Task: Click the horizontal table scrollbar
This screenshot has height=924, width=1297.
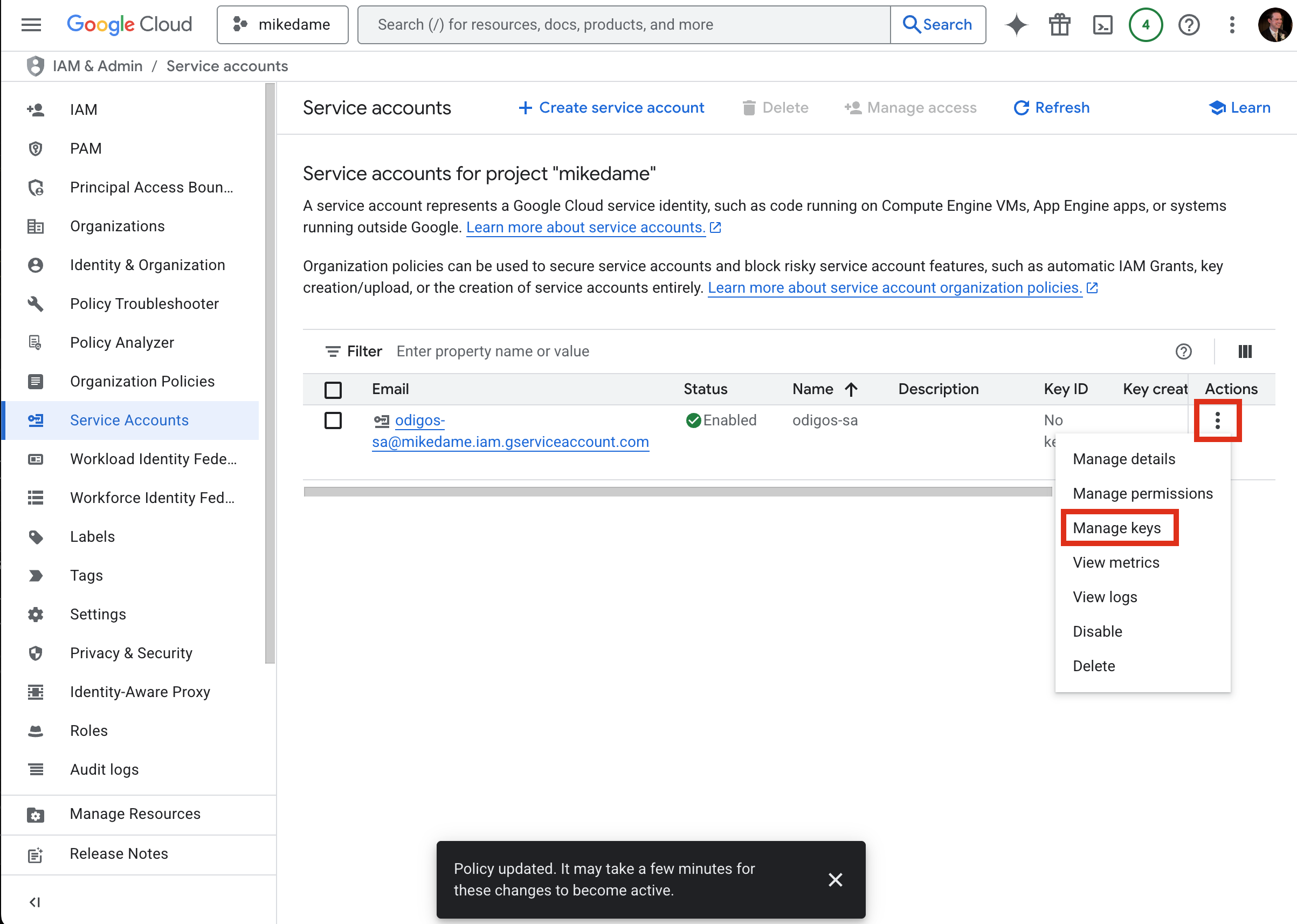Action: tap(677, 492)
